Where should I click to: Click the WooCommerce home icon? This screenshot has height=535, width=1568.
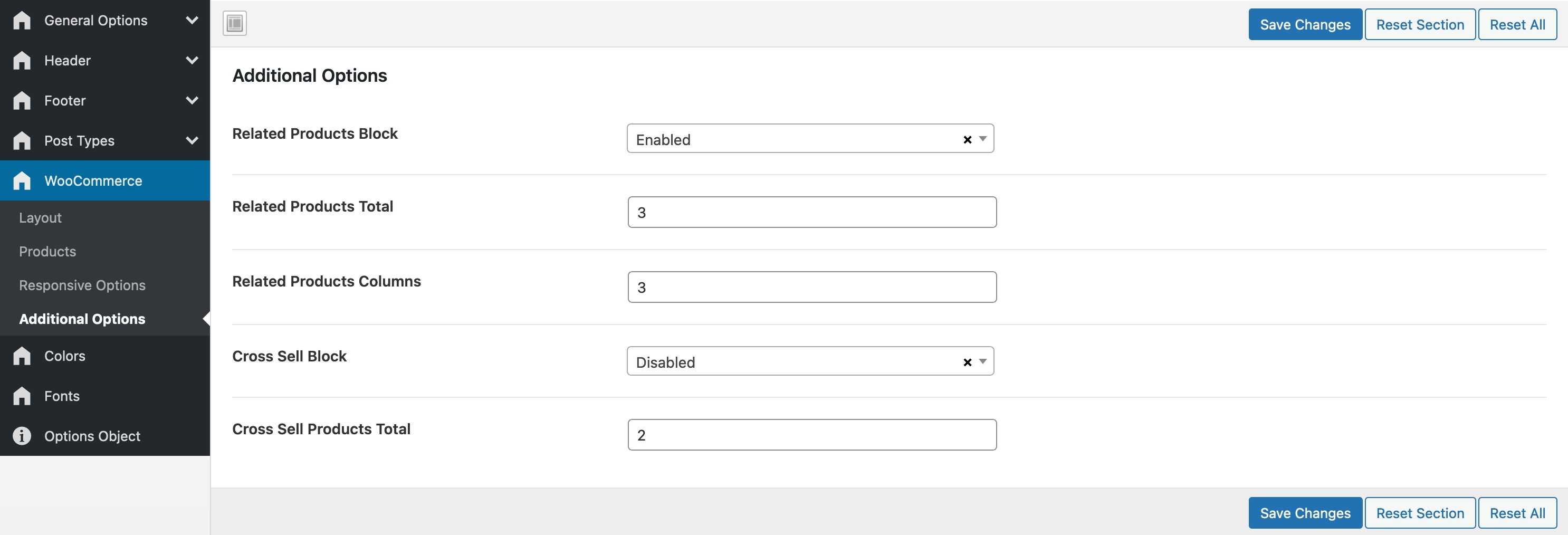click(22, 181)
